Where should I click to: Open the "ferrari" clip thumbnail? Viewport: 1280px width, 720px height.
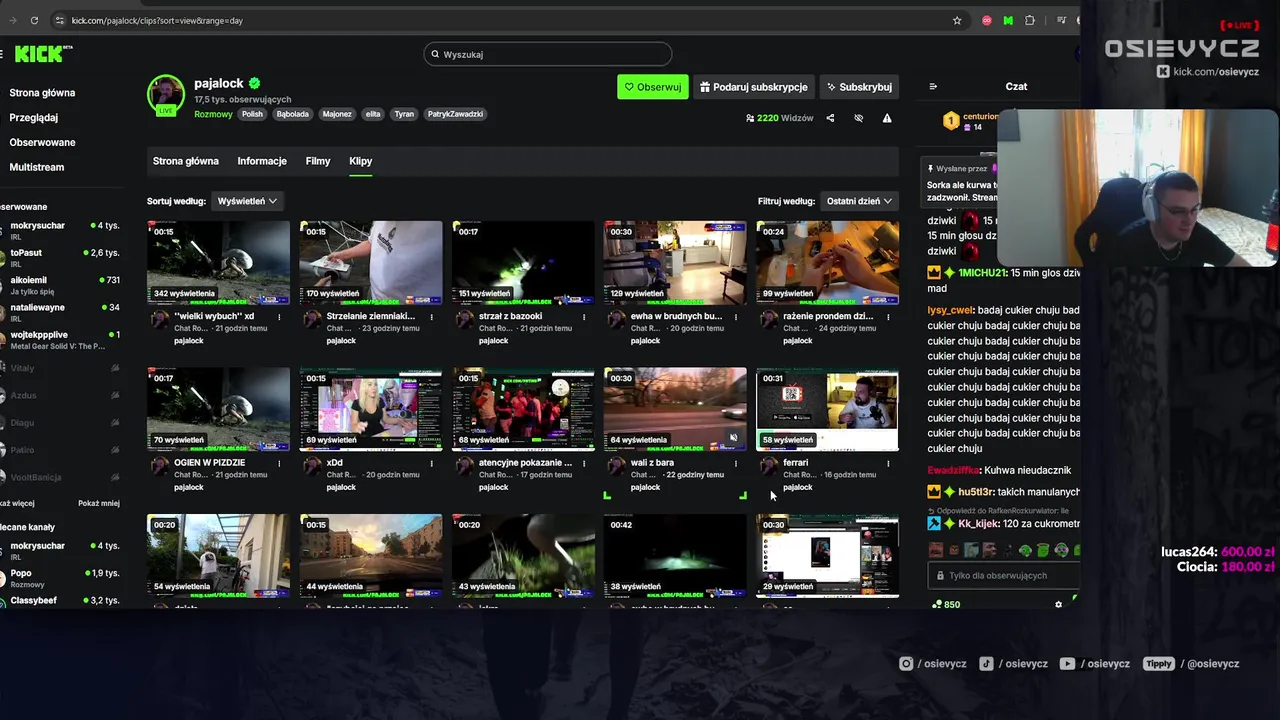click(827, 409)
